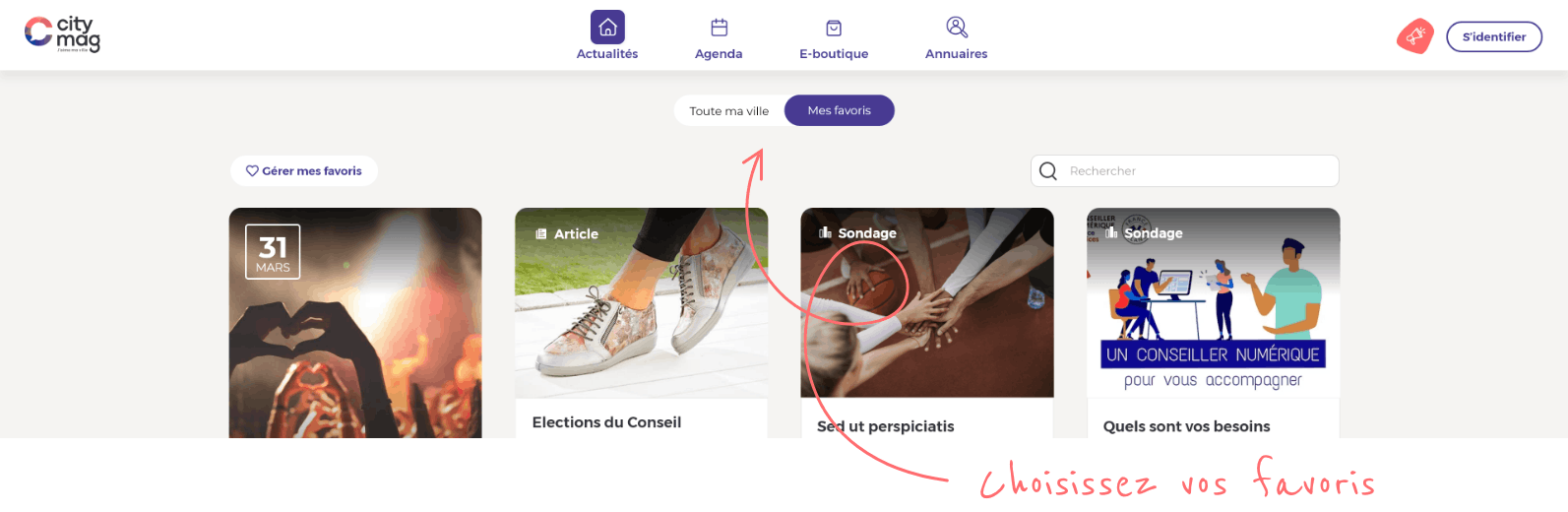The height and width of the screenshot is (512, 1568).
Task: Open the Elections du Conseil article title
Action: (606, 422)
